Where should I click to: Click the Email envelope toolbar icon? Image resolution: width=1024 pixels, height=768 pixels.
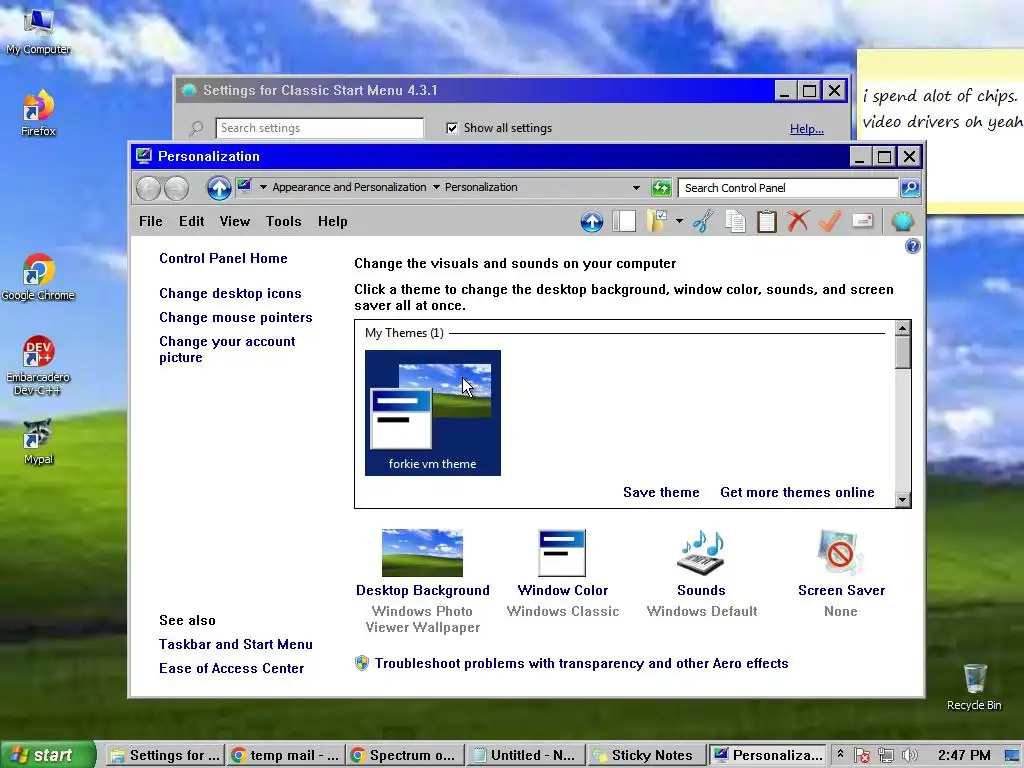tap(863, 221)
